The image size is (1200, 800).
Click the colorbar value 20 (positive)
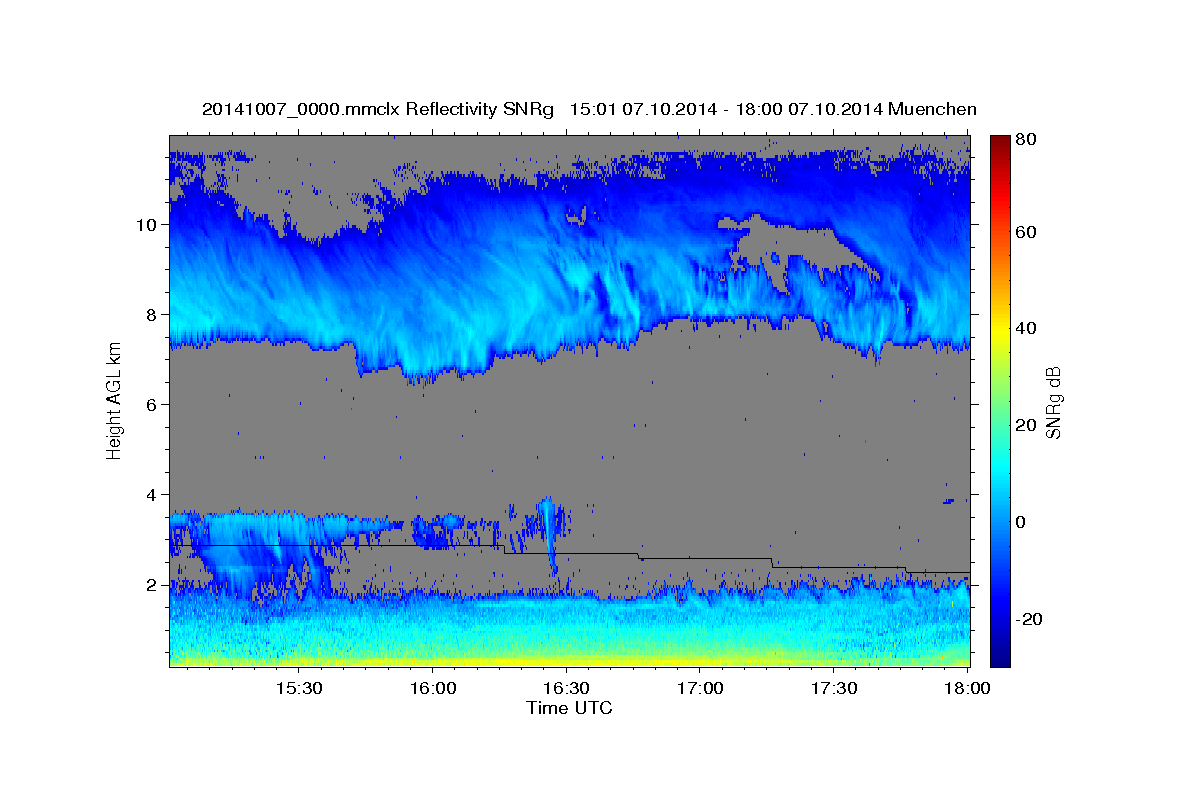(x=1027, y=425)
